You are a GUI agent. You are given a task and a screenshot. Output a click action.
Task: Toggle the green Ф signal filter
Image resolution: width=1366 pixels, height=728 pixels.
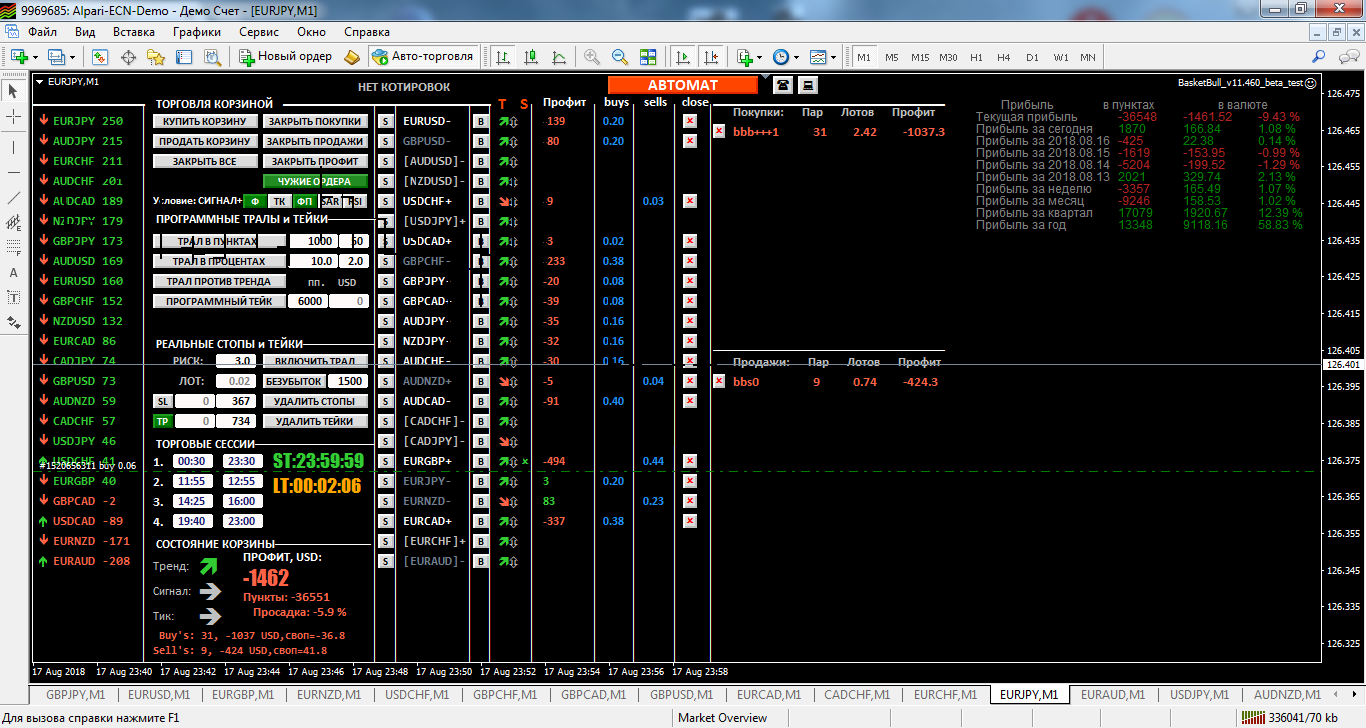coord(255,201)
